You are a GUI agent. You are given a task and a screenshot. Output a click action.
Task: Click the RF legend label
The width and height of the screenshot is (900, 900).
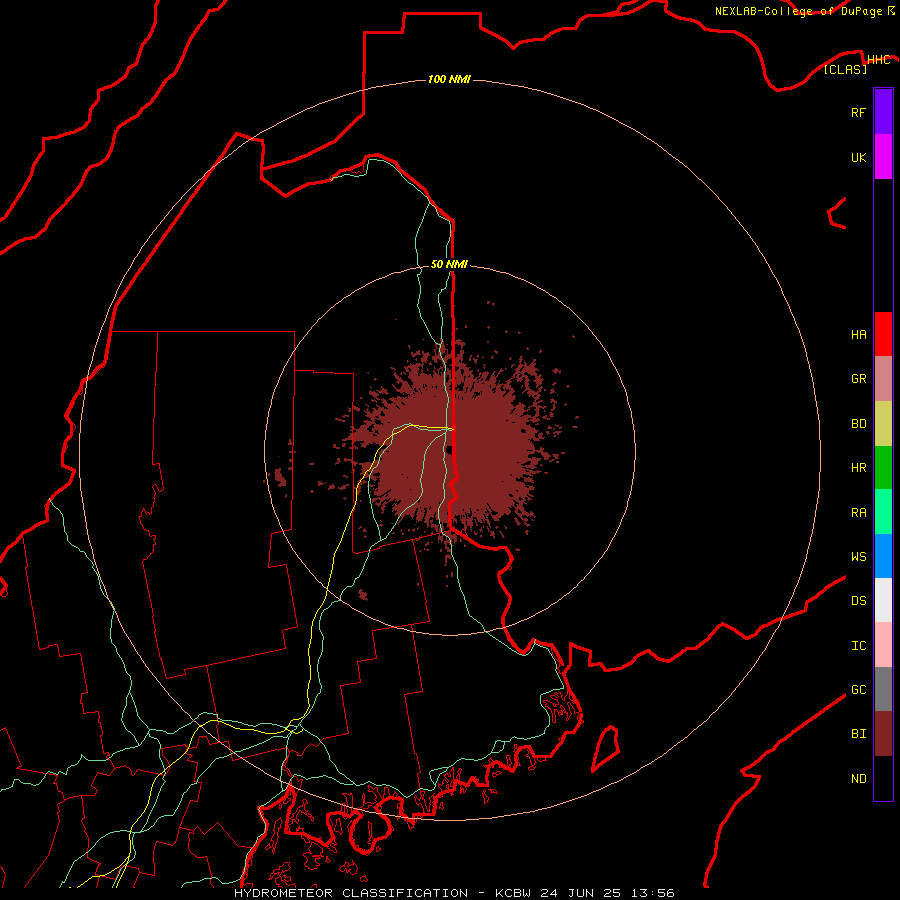858,112
